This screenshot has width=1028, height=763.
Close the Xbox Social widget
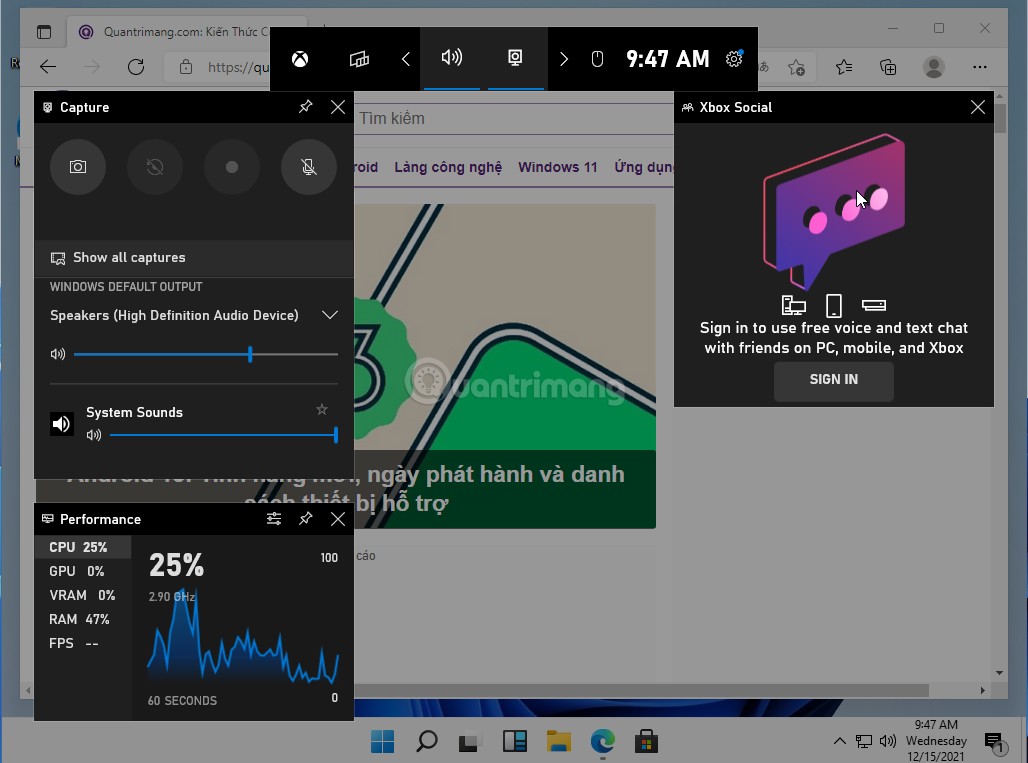[978, 107]
